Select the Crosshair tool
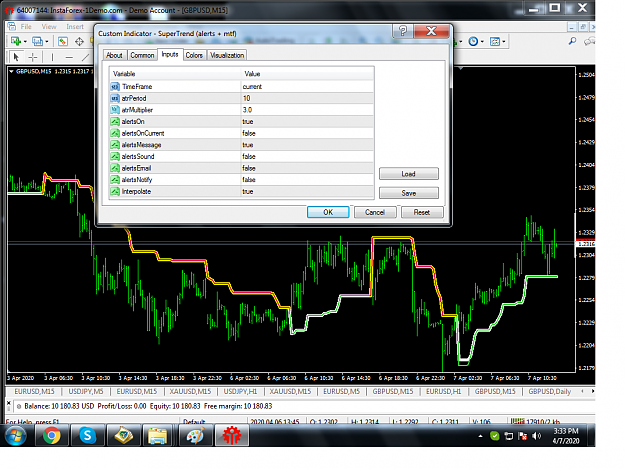Viewport: 625px width, 469px height. click(x=33, y=57)
